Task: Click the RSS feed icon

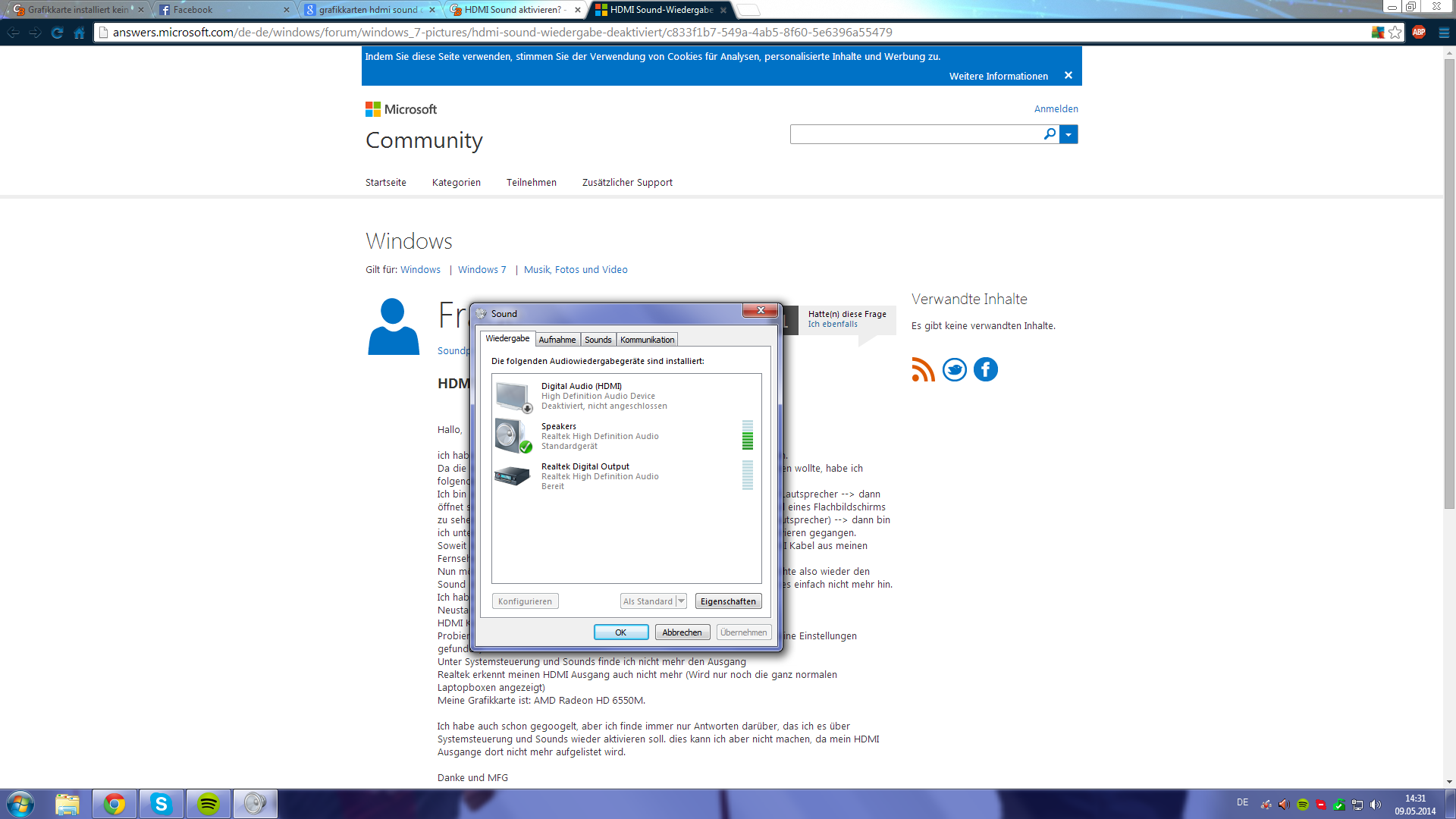Action: point(923,369)
